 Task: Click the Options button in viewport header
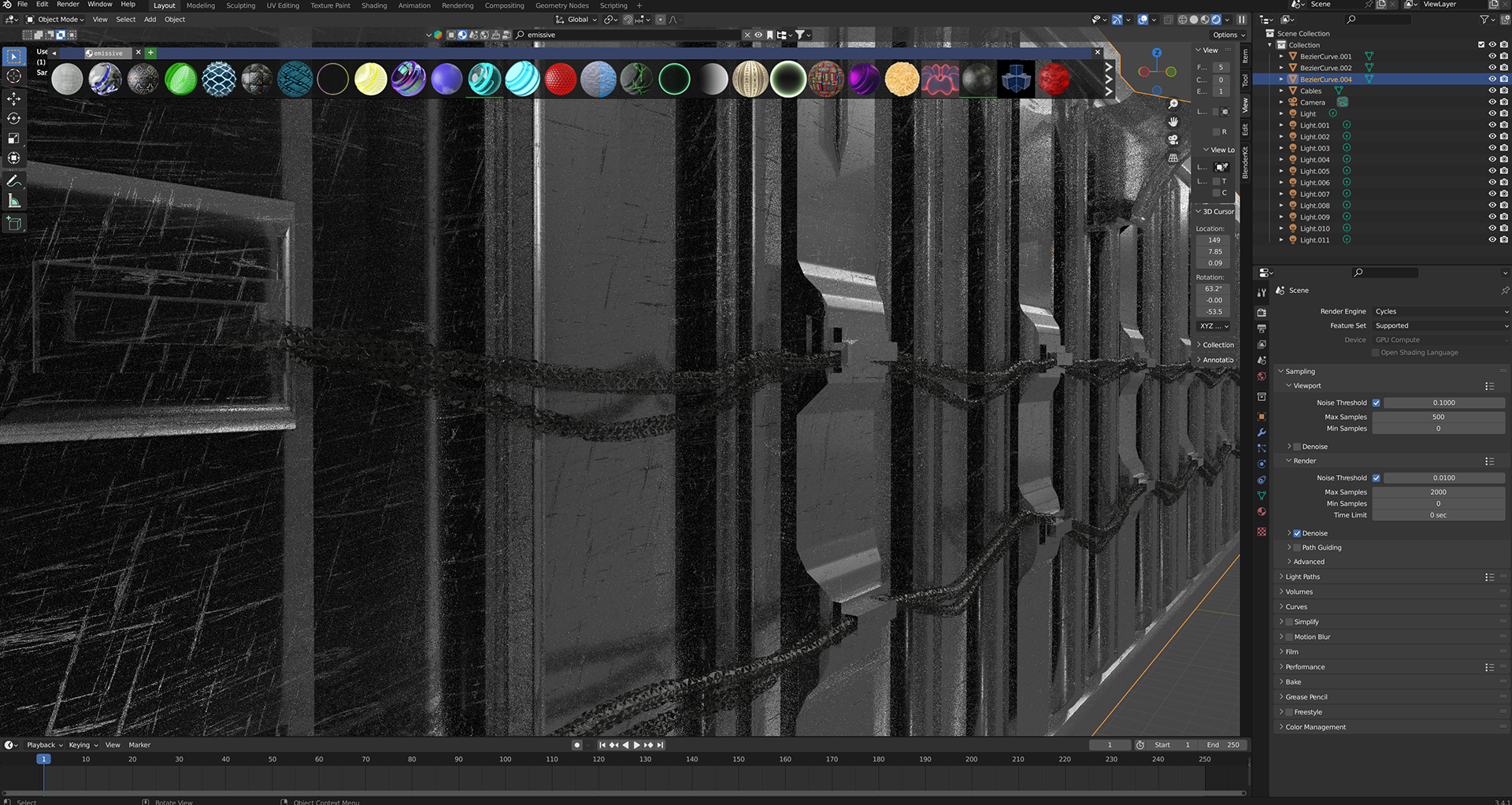coord(1228,35)
